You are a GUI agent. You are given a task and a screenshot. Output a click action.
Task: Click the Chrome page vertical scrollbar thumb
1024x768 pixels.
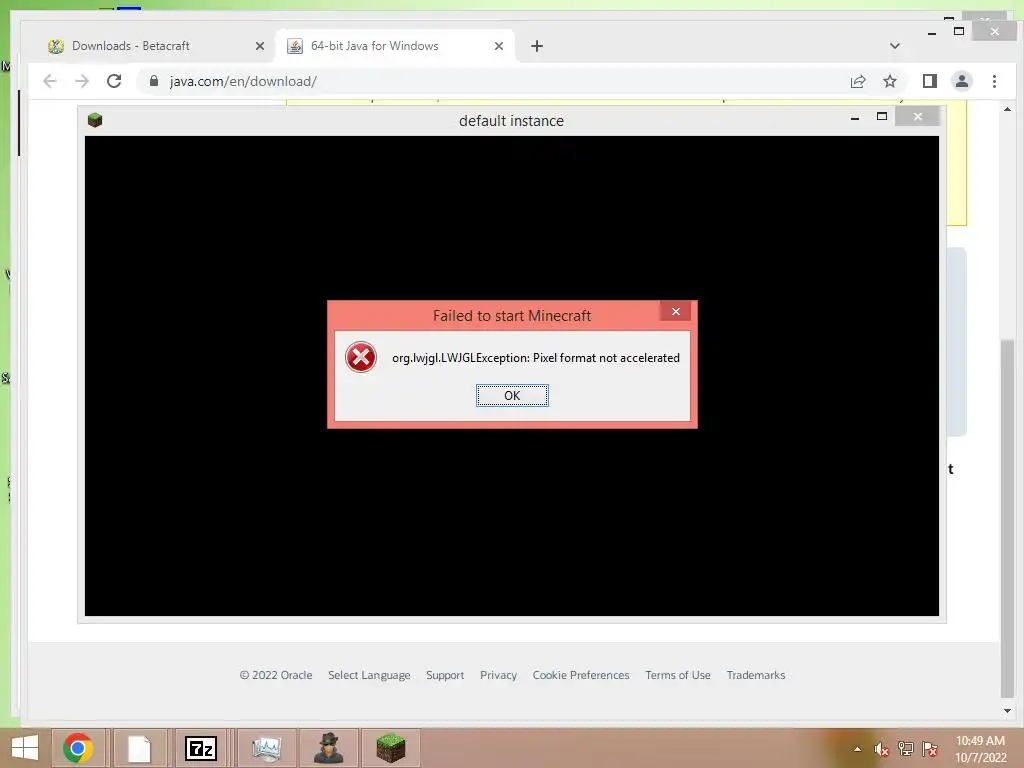point(1007,519)
